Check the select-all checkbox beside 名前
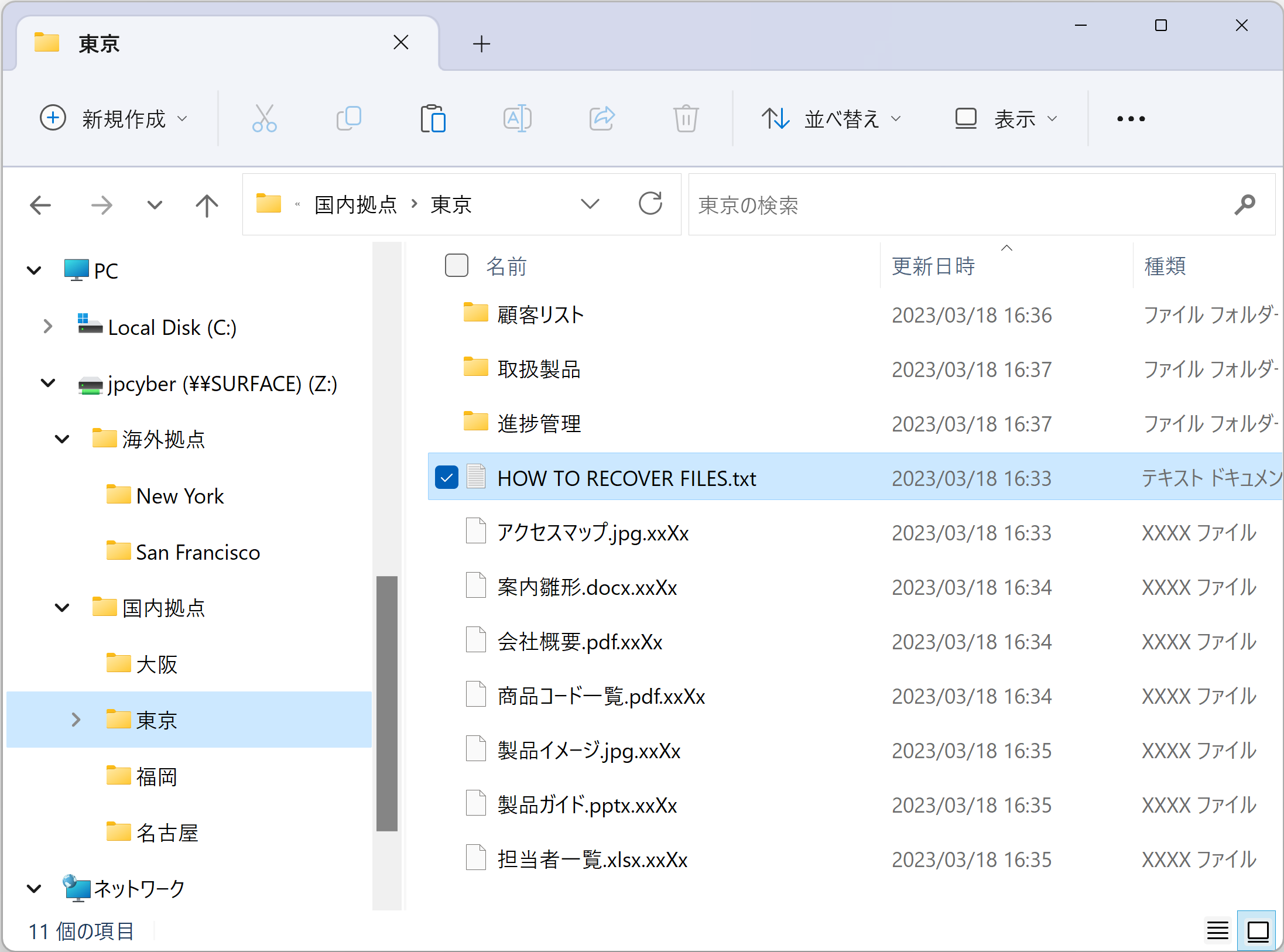 [x=456, y=265]
